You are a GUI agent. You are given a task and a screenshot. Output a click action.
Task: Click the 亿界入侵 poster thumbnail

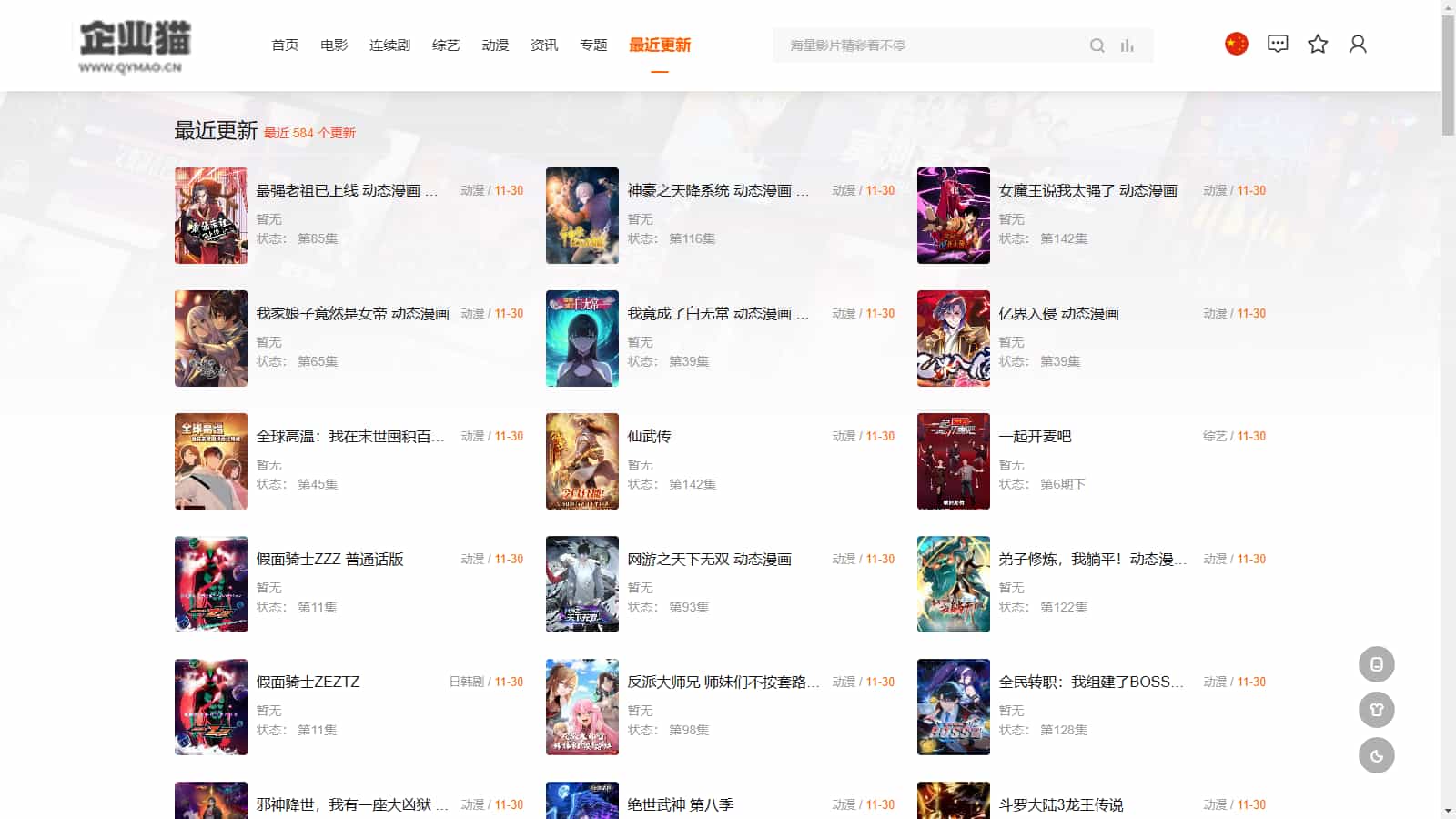(954, 339)
